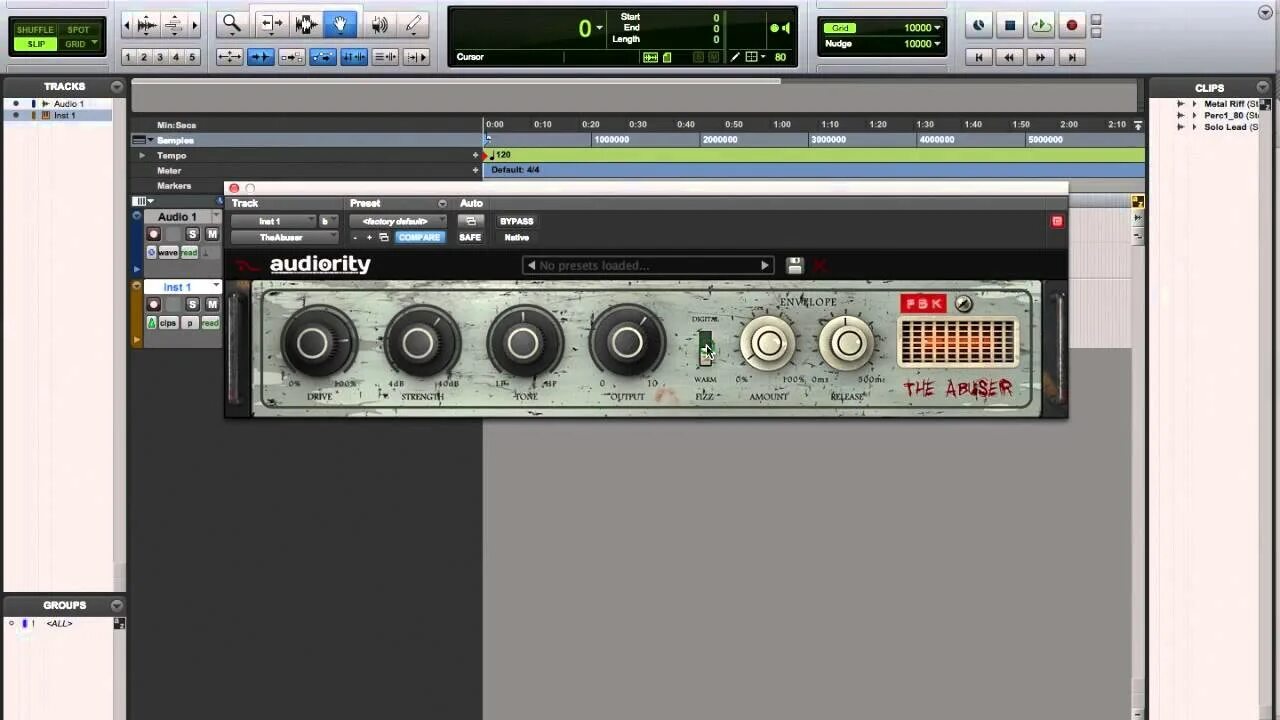Open plugin Track selector Inst 1
1280x720 pixels.
coord(272,221)
